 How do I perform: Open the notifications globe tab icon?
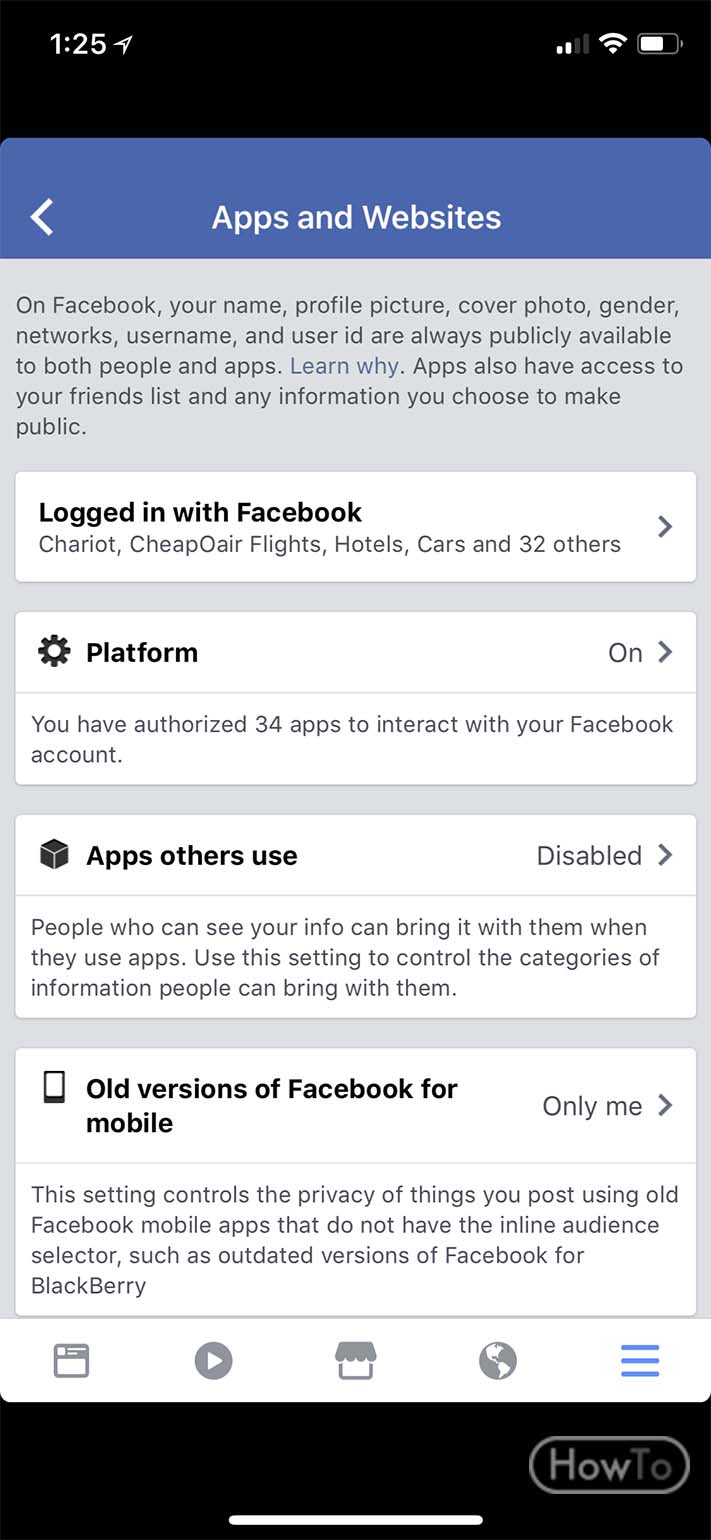497,1361
